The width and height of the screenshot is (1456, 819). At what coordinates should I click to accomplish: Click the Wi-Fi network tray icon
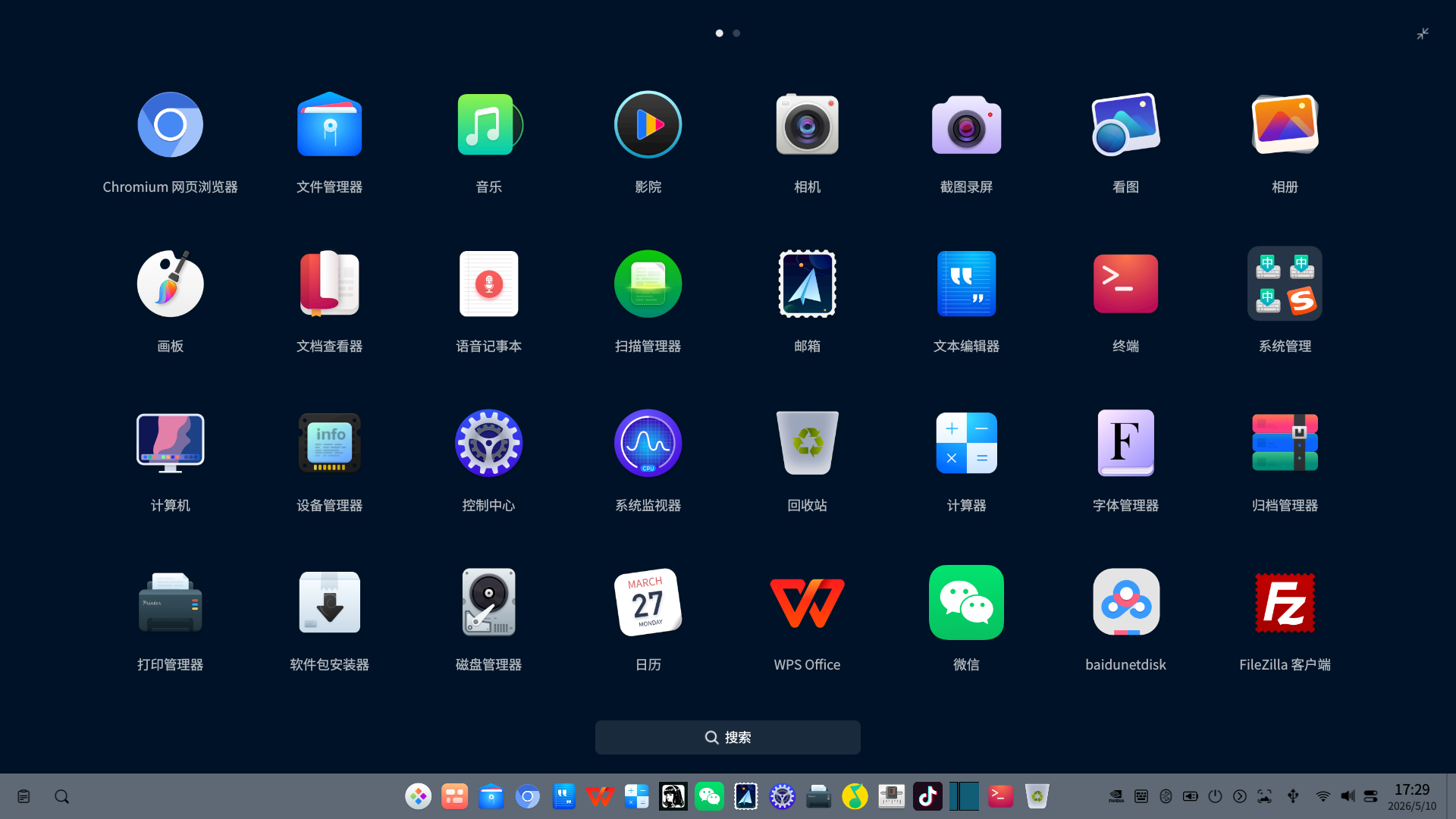click(x=1323, y=796)
